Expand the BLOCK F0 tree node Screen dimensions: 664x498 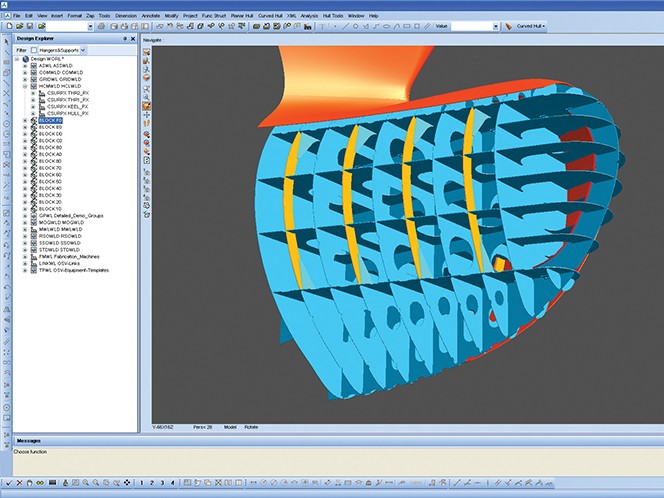point(26,120)
